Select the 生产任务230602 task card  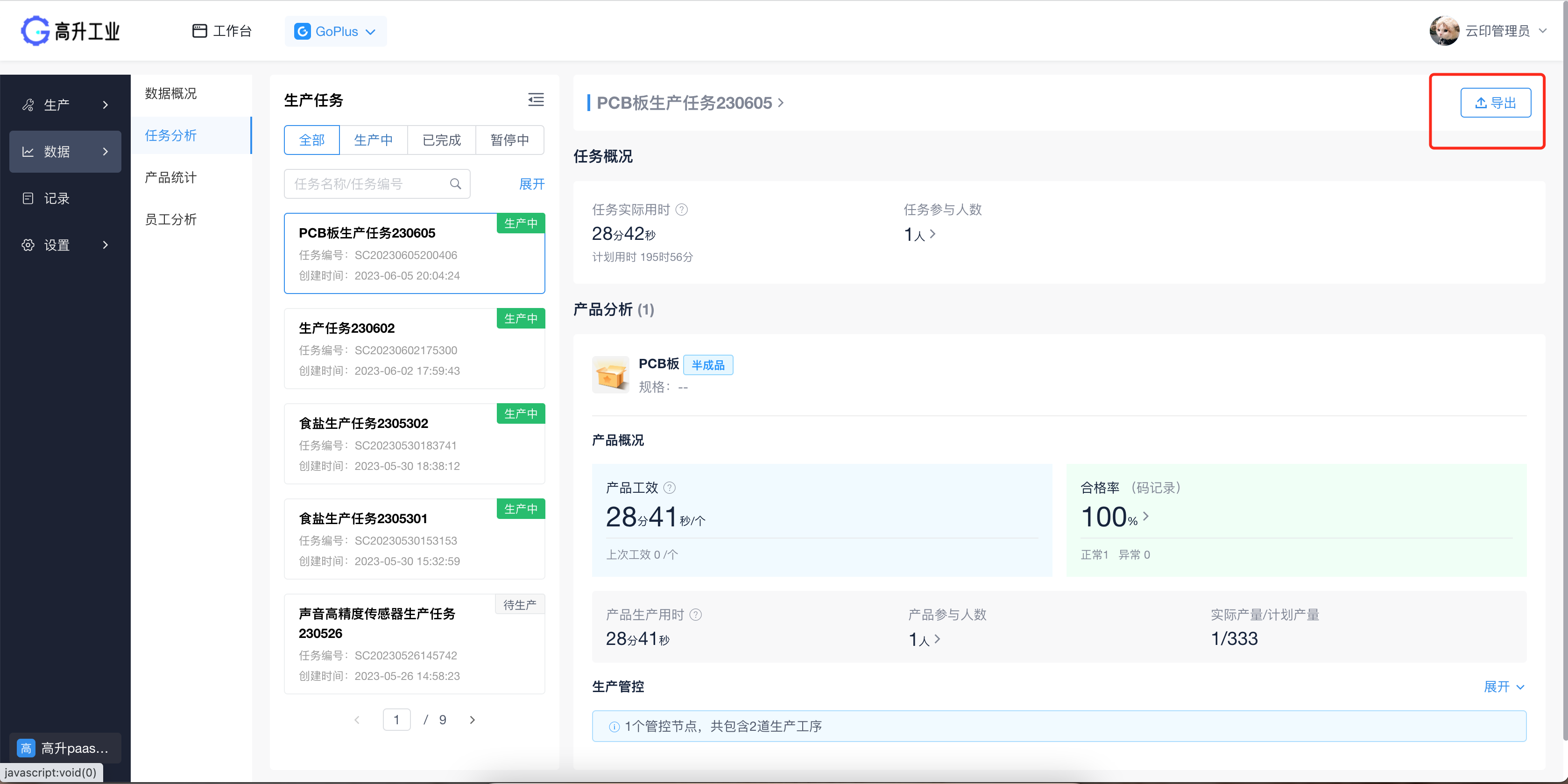[x=414, y=349]
